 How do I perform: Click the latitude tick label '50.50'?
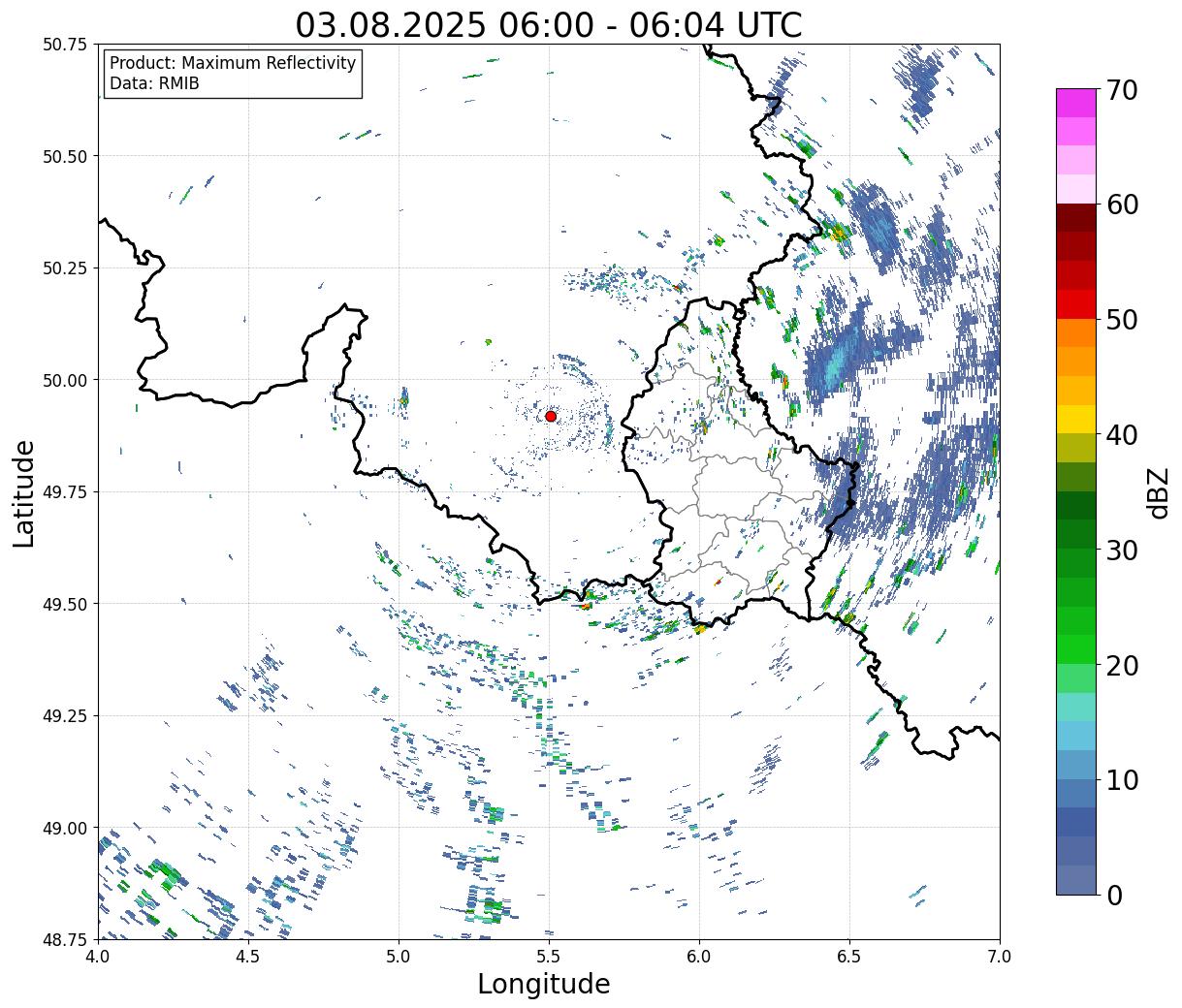click(x=64, y=156)
